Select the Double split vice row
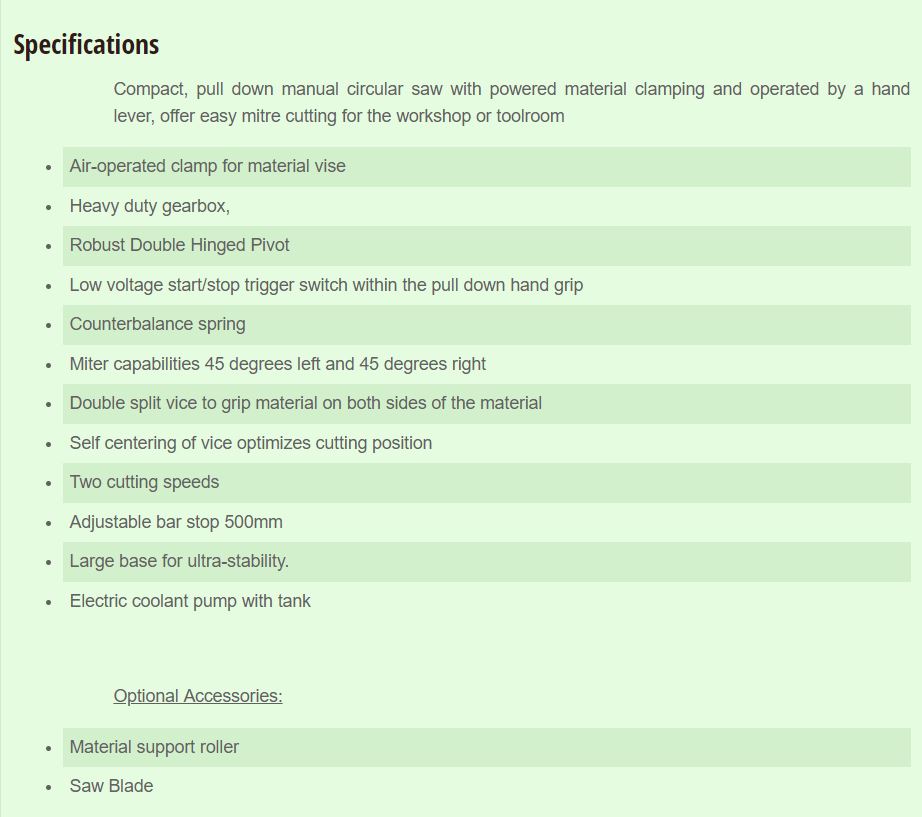Viewport: 922px width, 817px height. [486, 404]
